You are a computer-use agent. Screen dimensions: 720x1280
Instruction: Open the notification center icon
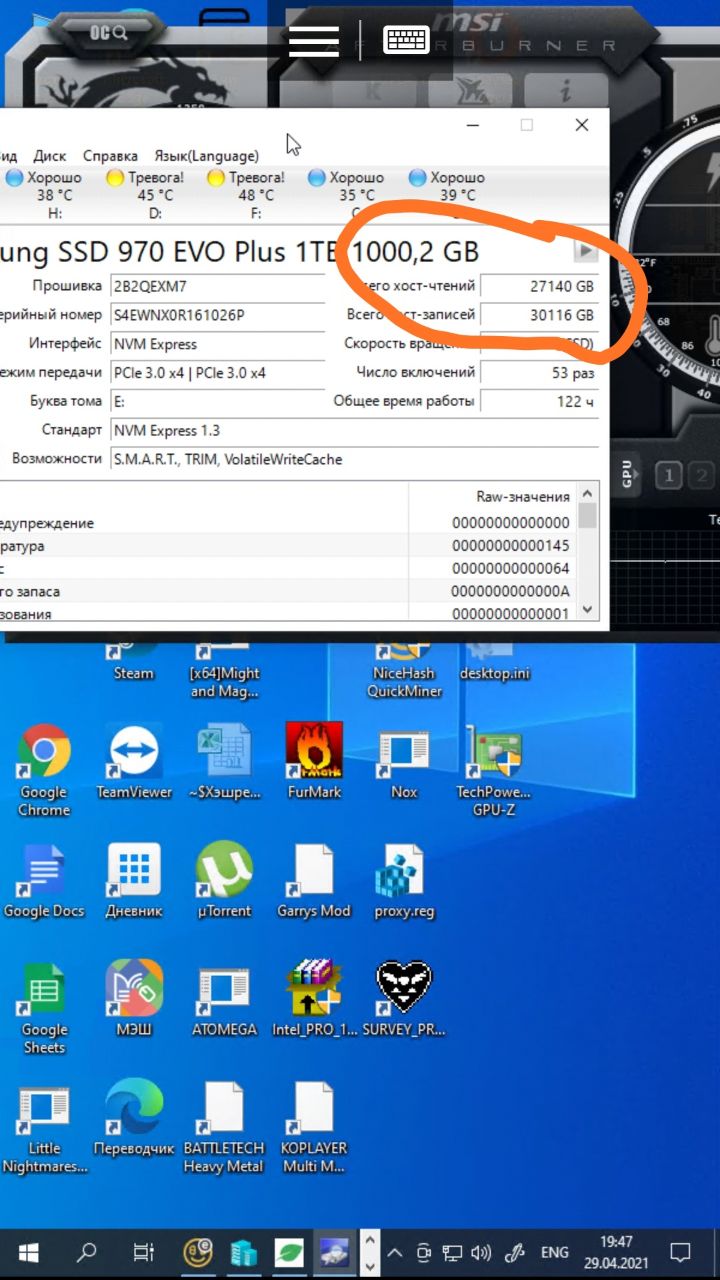tap(680, 1251)
